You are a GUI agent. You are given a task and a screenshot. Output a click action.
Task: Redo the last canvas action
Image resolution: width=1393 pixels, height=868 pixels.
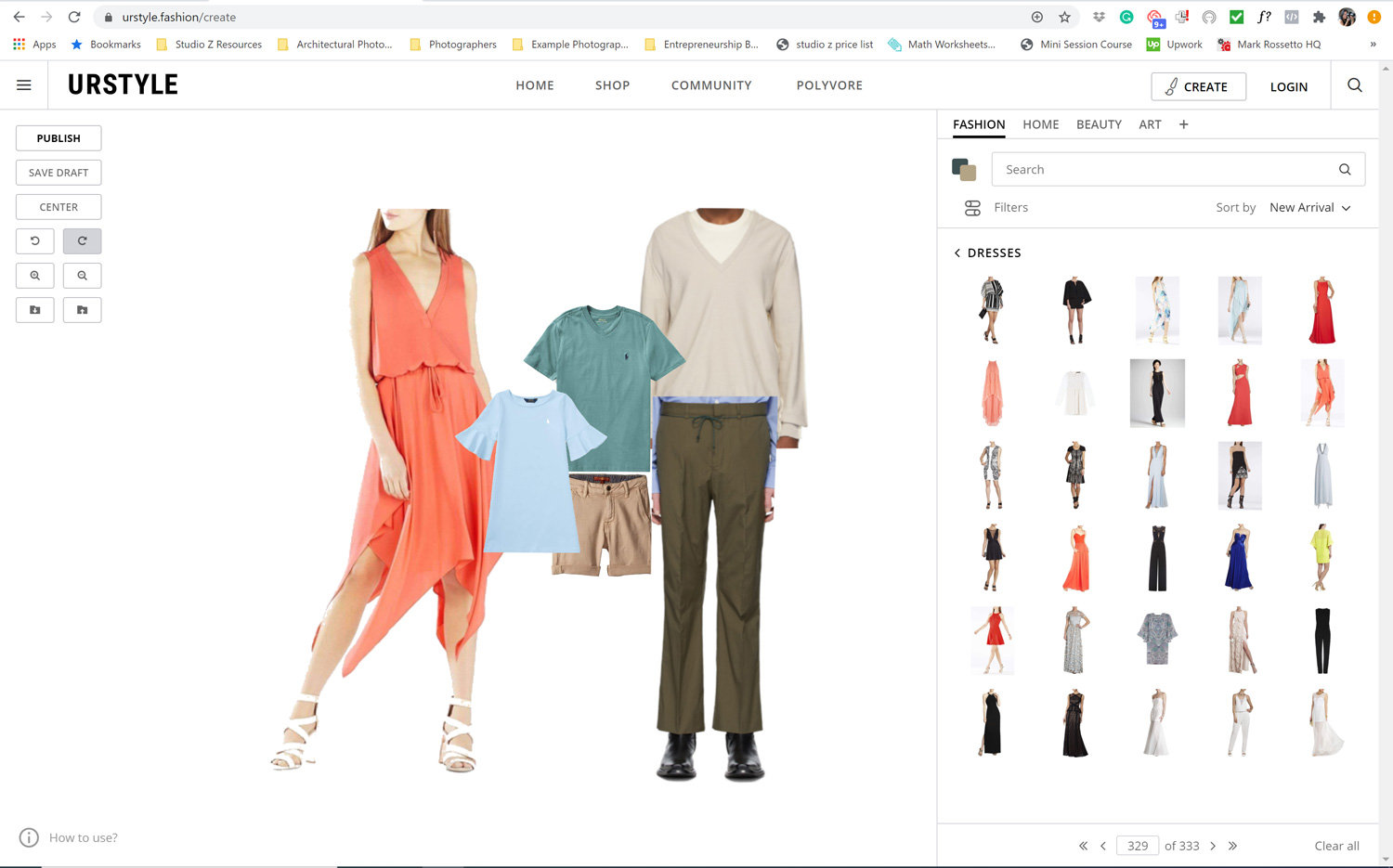point(82,241)
